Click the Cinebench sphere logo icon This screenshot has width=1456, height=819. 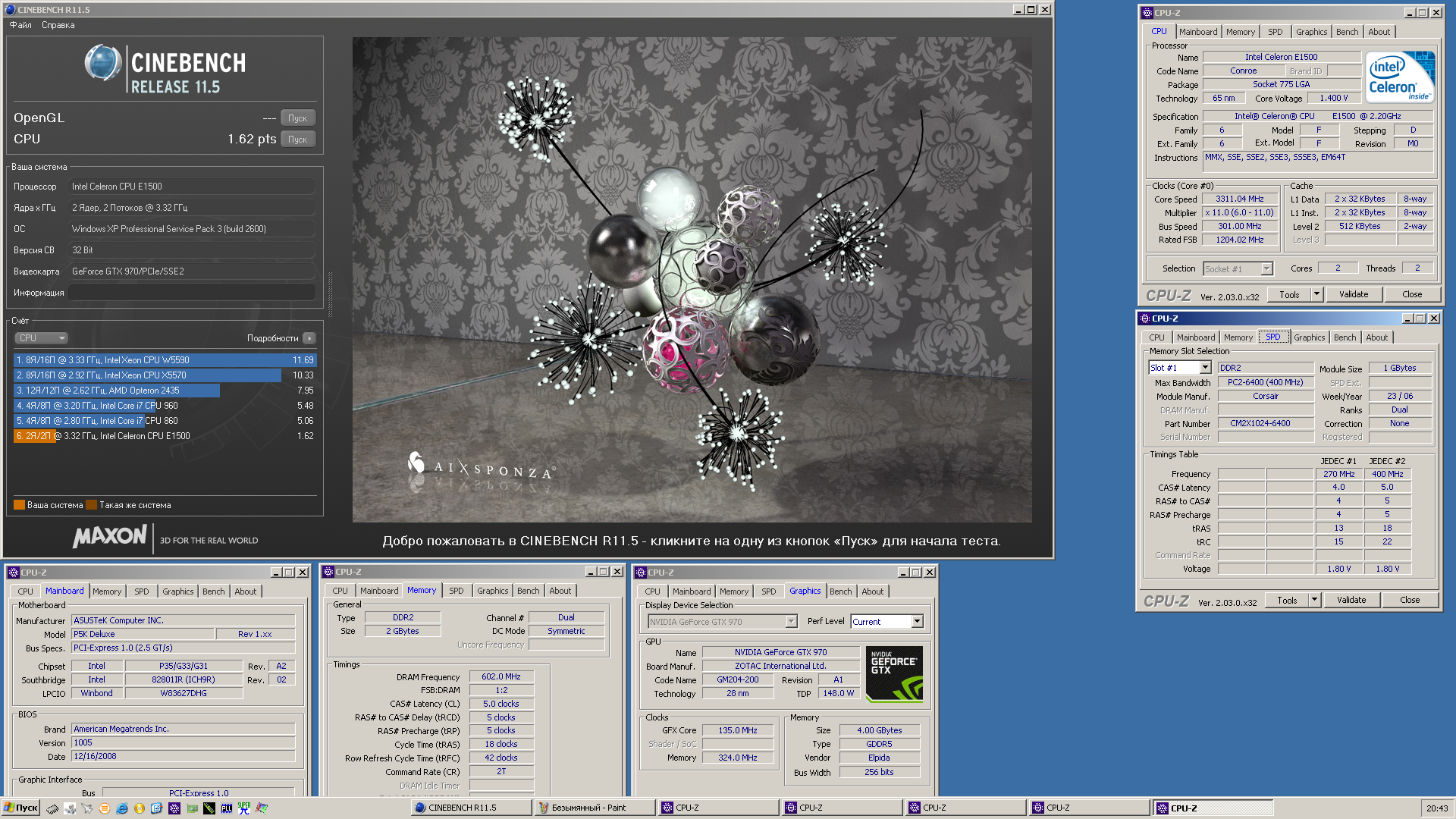pos(102,63)
